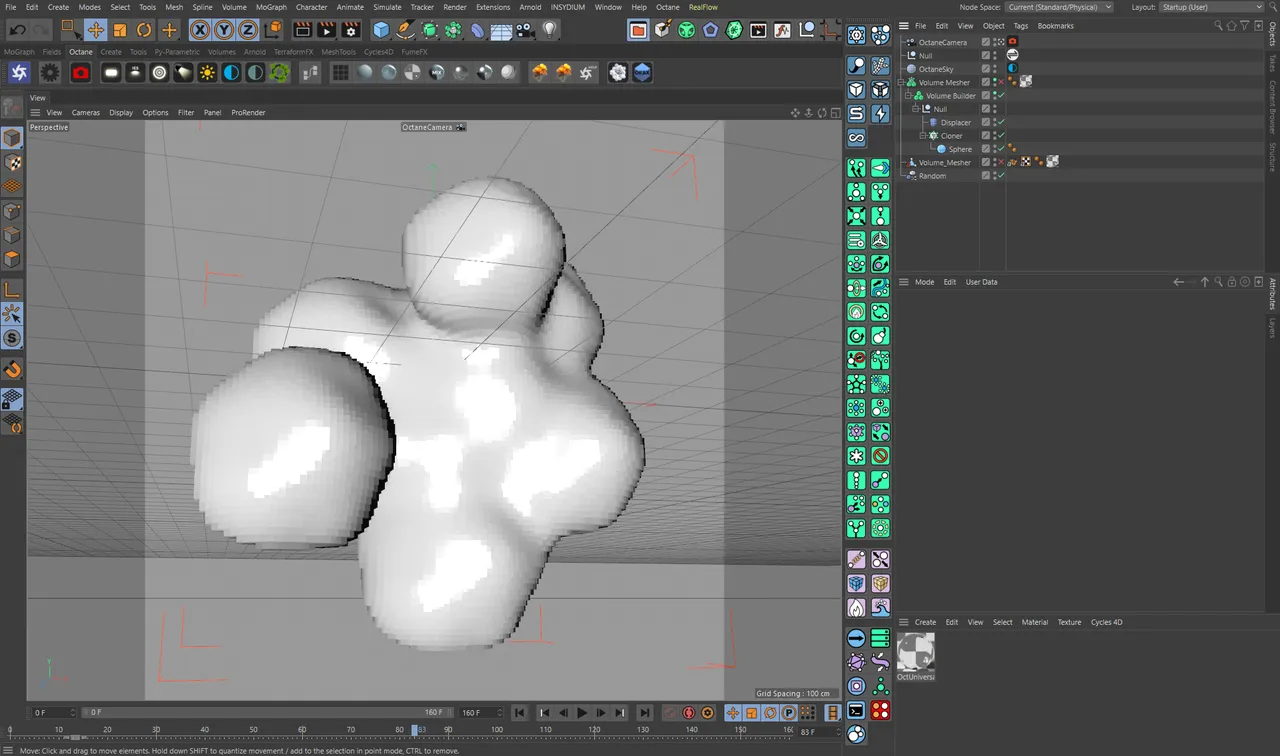Go to end of animation

click(645, 713)
